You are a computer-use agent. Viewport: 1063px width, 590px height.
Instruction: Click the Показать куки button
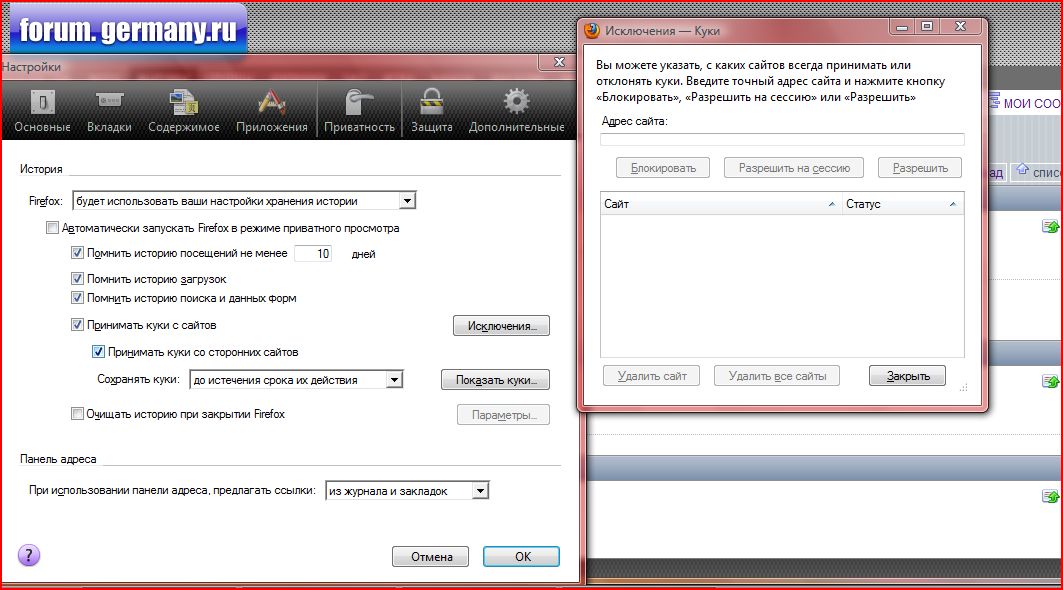(495, 380)
